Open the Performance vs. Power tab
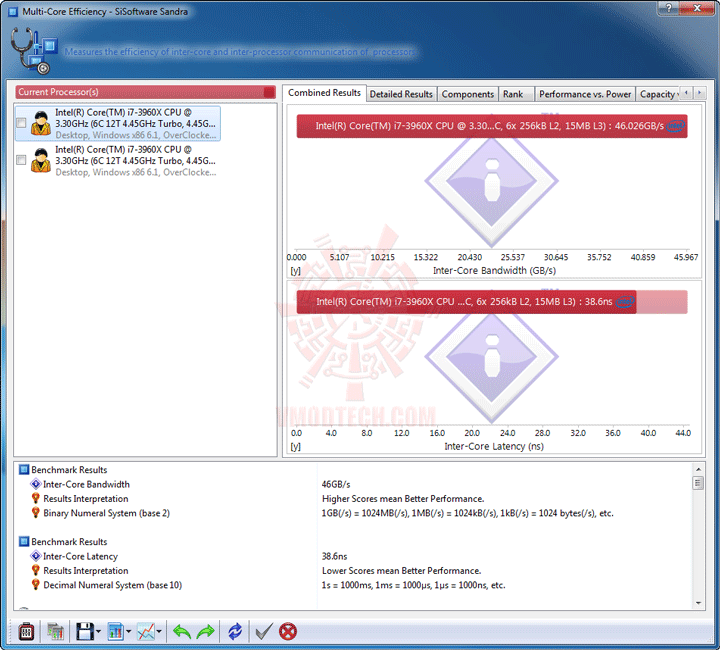This screenshot has height=650, width=720. (585, 94)
